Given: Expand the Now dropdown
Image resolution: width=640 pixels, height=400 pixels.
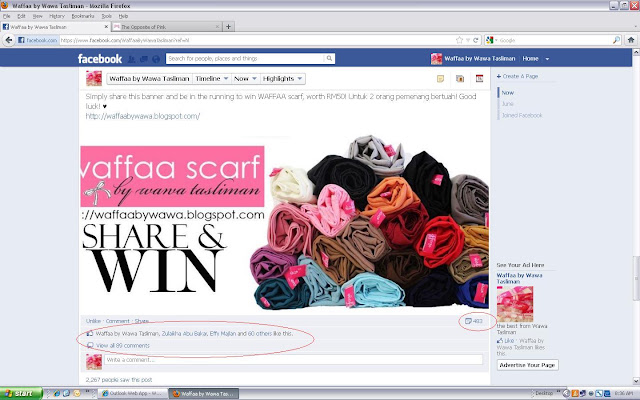Looking at the screenshot, I should (x=245, y=79).
